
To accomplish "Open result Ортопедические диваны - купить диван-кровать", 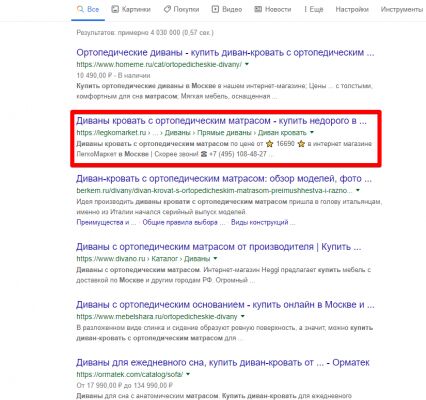I will [x=225, y=53].
